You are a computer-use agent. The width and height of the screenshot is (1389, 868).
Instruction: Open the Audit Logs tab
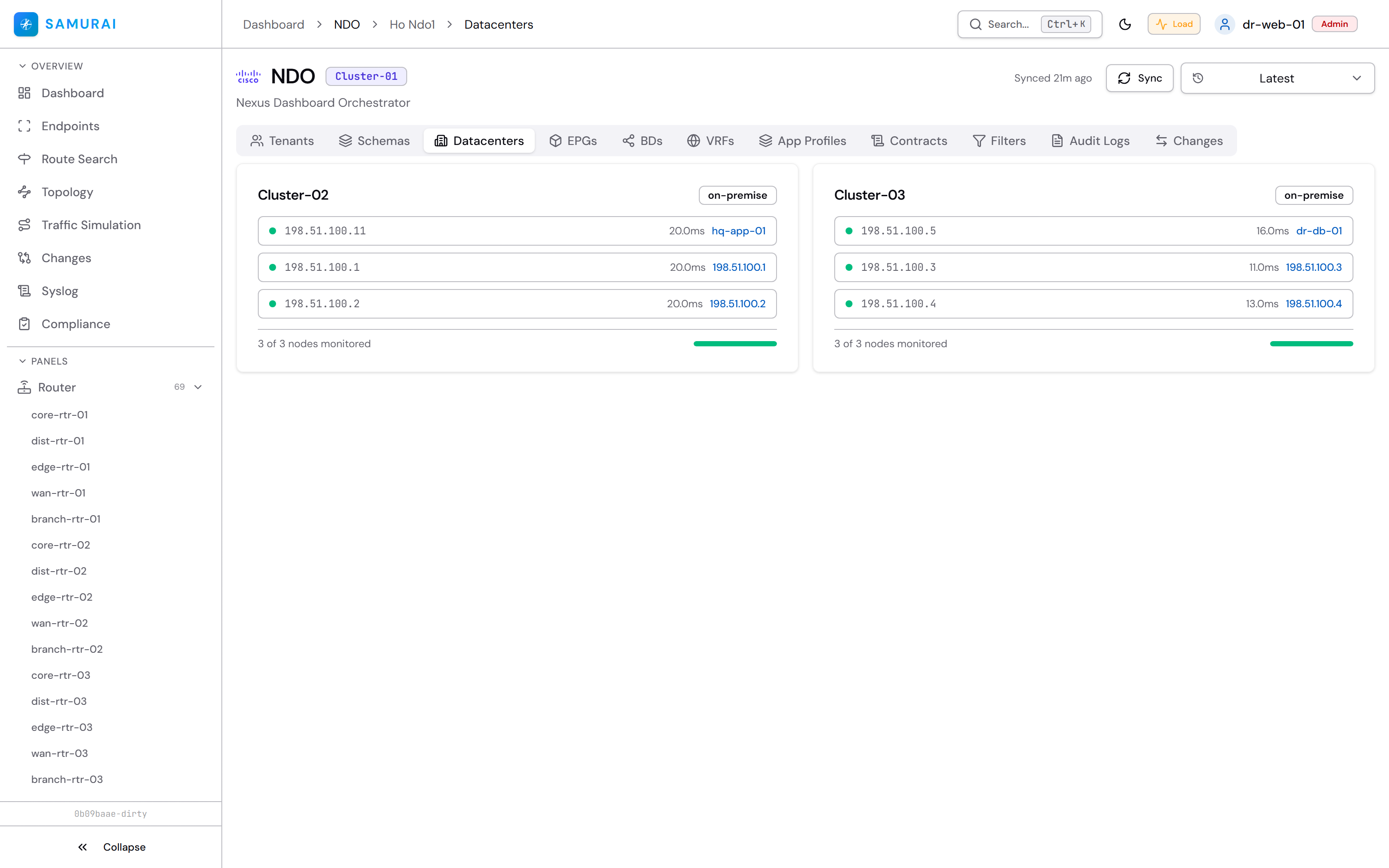tap(1090, 141)
